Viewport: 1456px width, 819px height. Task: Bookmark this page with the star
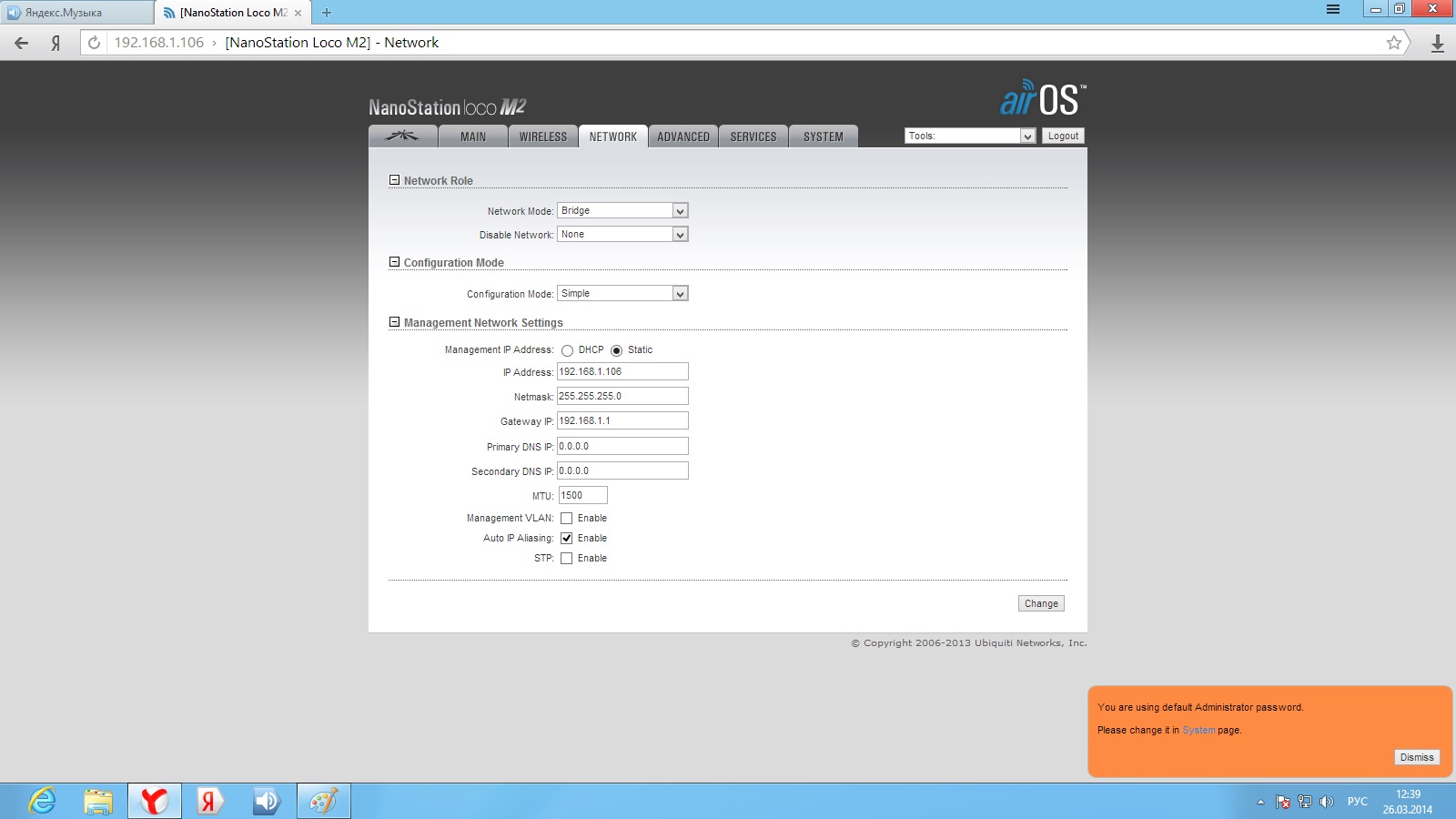point(1393,43)
